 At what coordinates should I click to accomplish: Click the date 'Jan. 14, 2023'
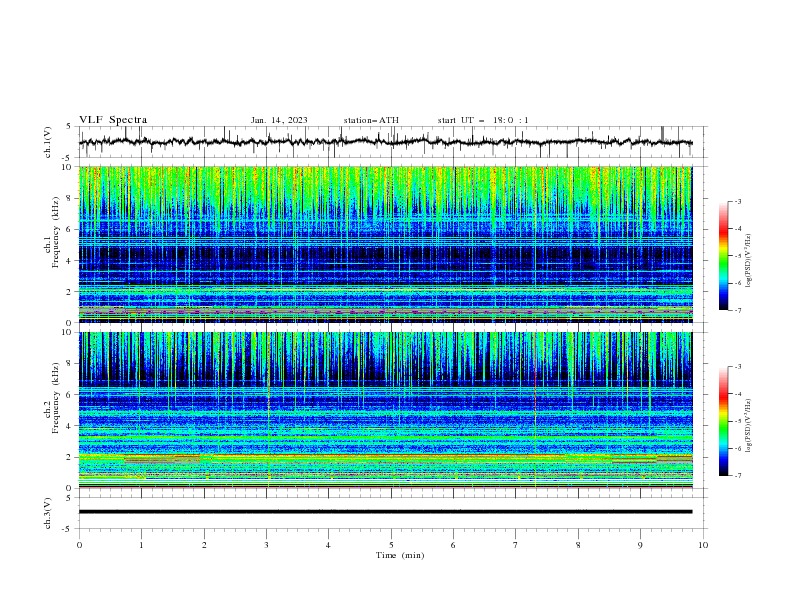click(x=279, y=120)
